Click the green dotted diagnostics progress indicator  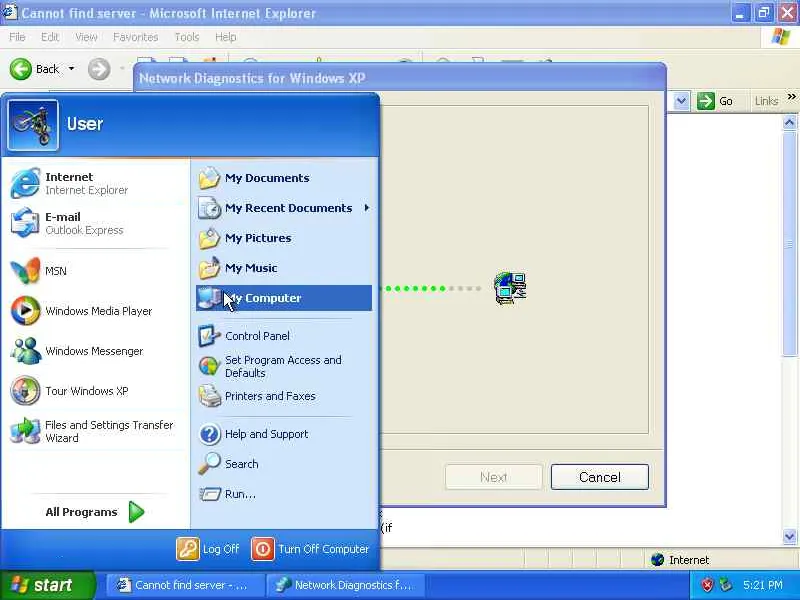tap(432, 288)
